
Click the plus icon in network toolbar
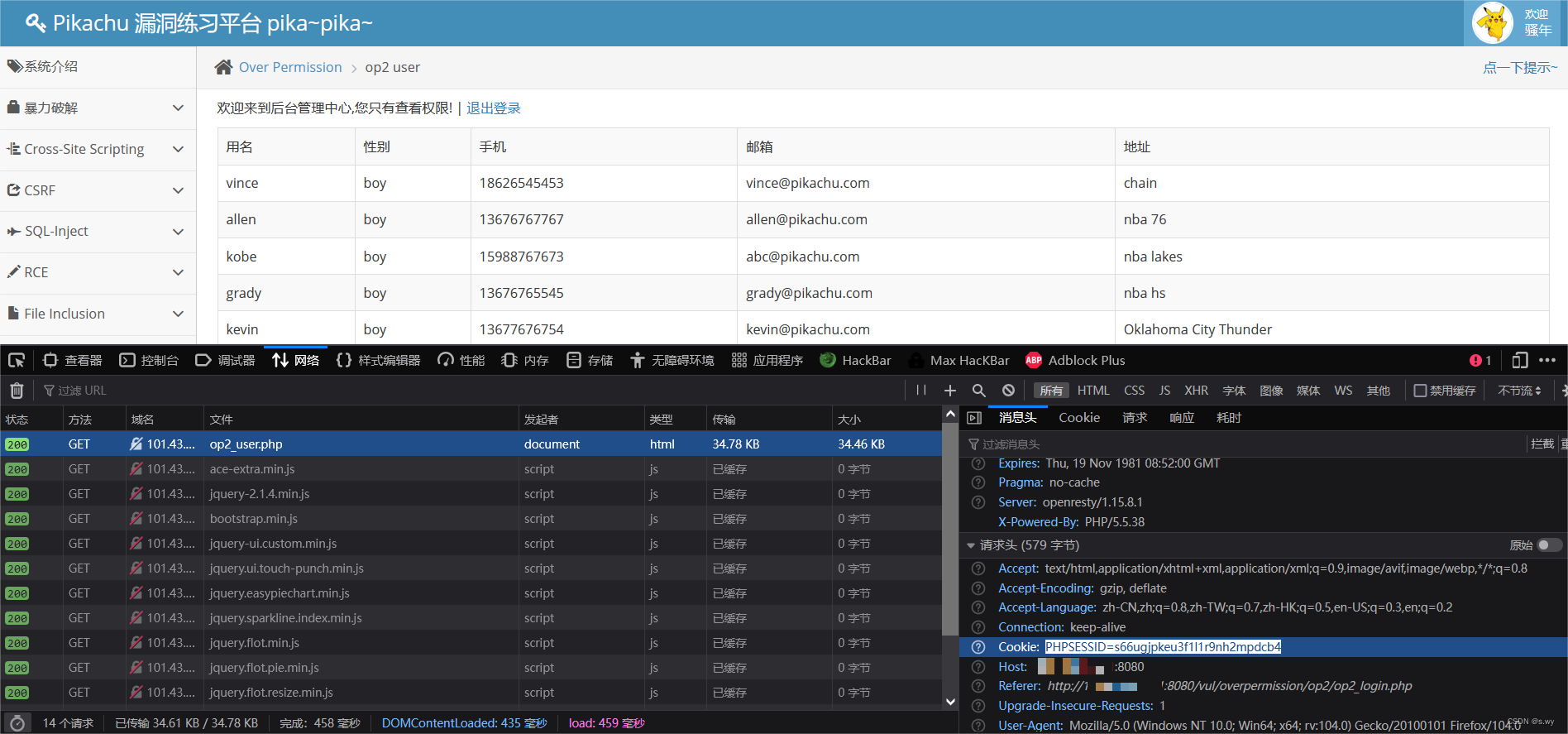[x=950, y=391]
